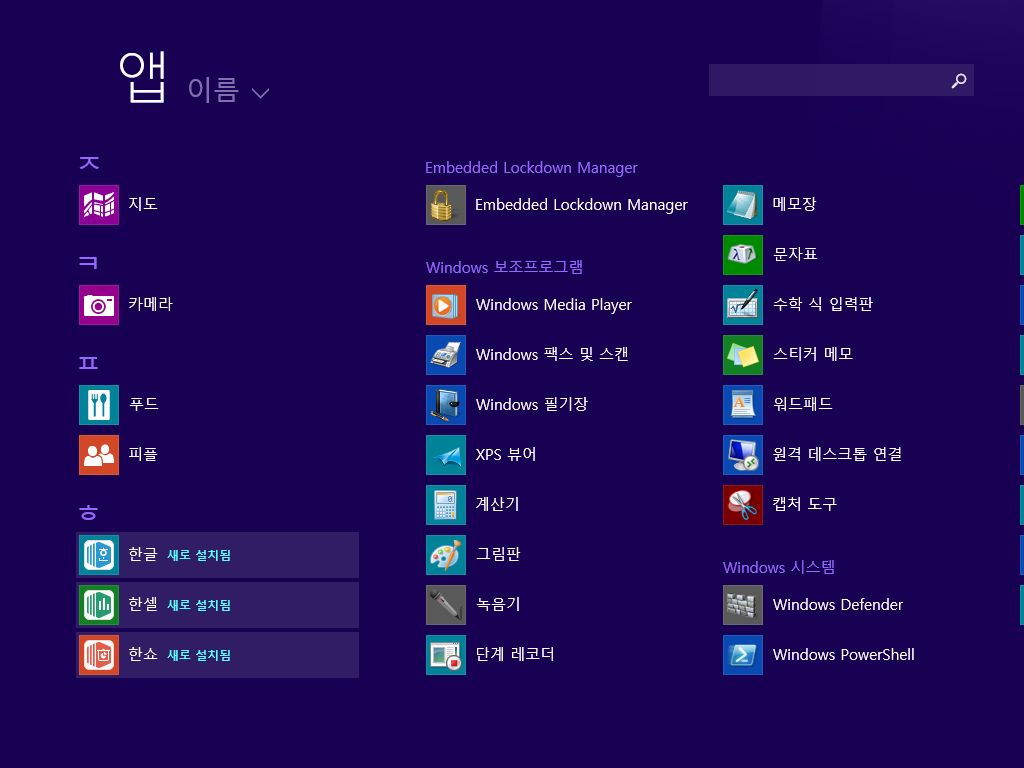Launch the 그림판 paint icon
This screenshot has height=768, width=1024.
445,555
